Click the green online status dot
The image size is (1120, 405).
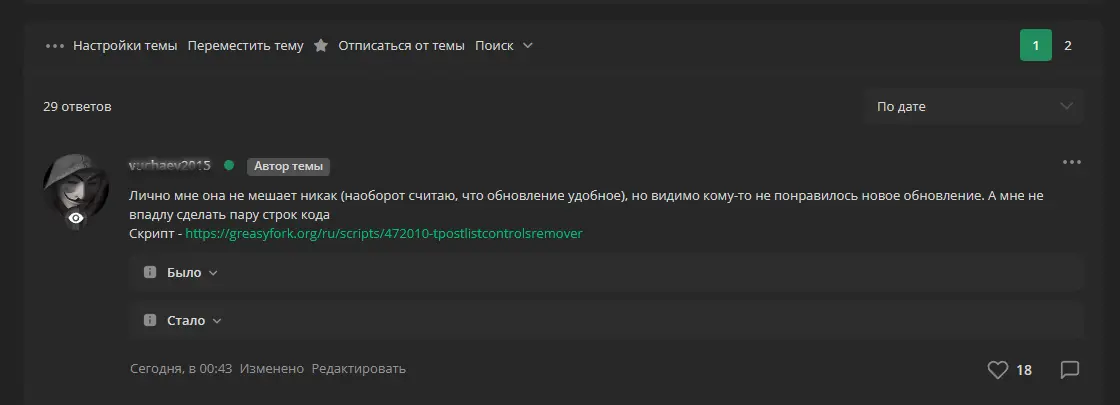tap(229, 165)
